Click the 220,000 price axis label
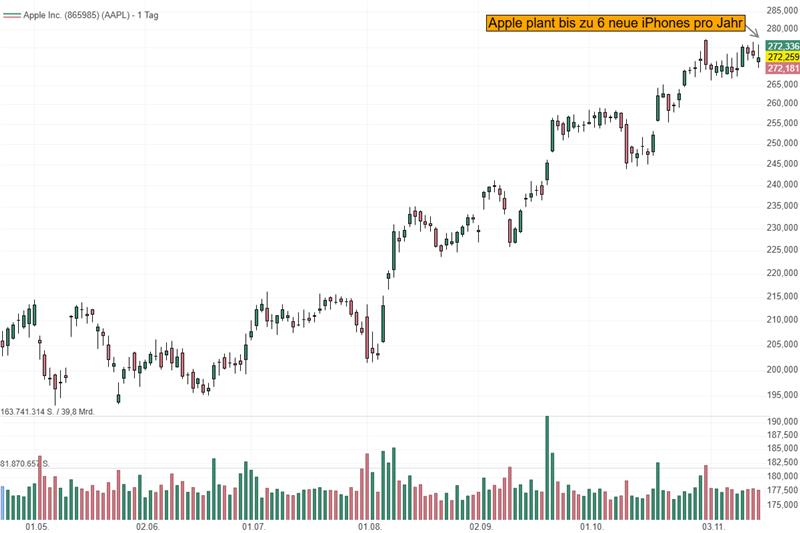The width and height of the screenshot is (800, 533). pyautogui.click(x=782, y=273)
